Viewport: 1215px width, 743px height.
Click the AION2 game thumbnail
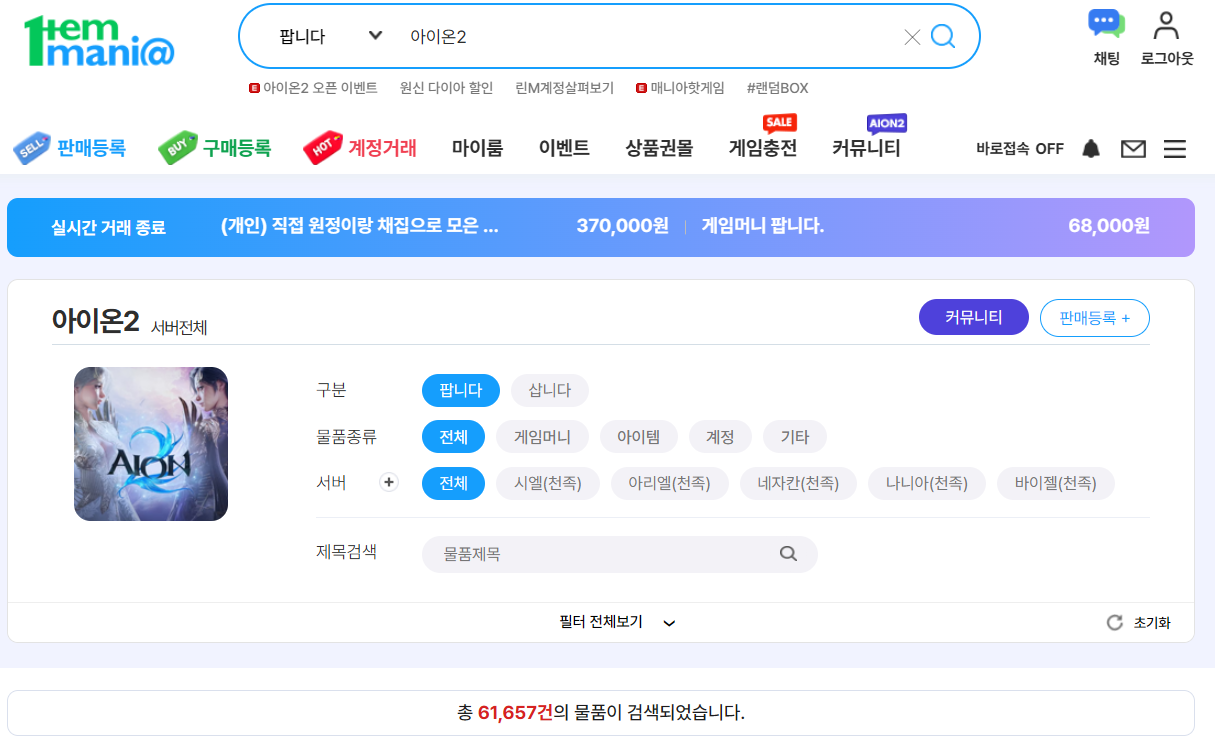(x=151, y=444)
